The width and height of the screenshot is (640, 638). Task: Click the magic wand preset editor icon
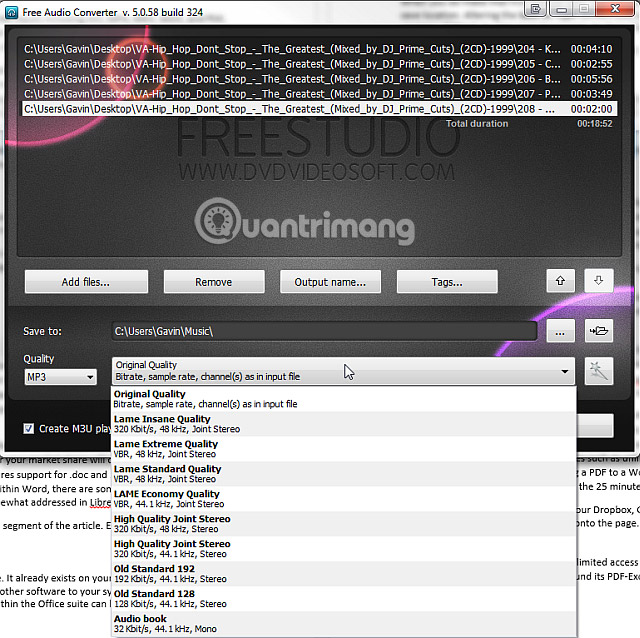coord(599,371)
